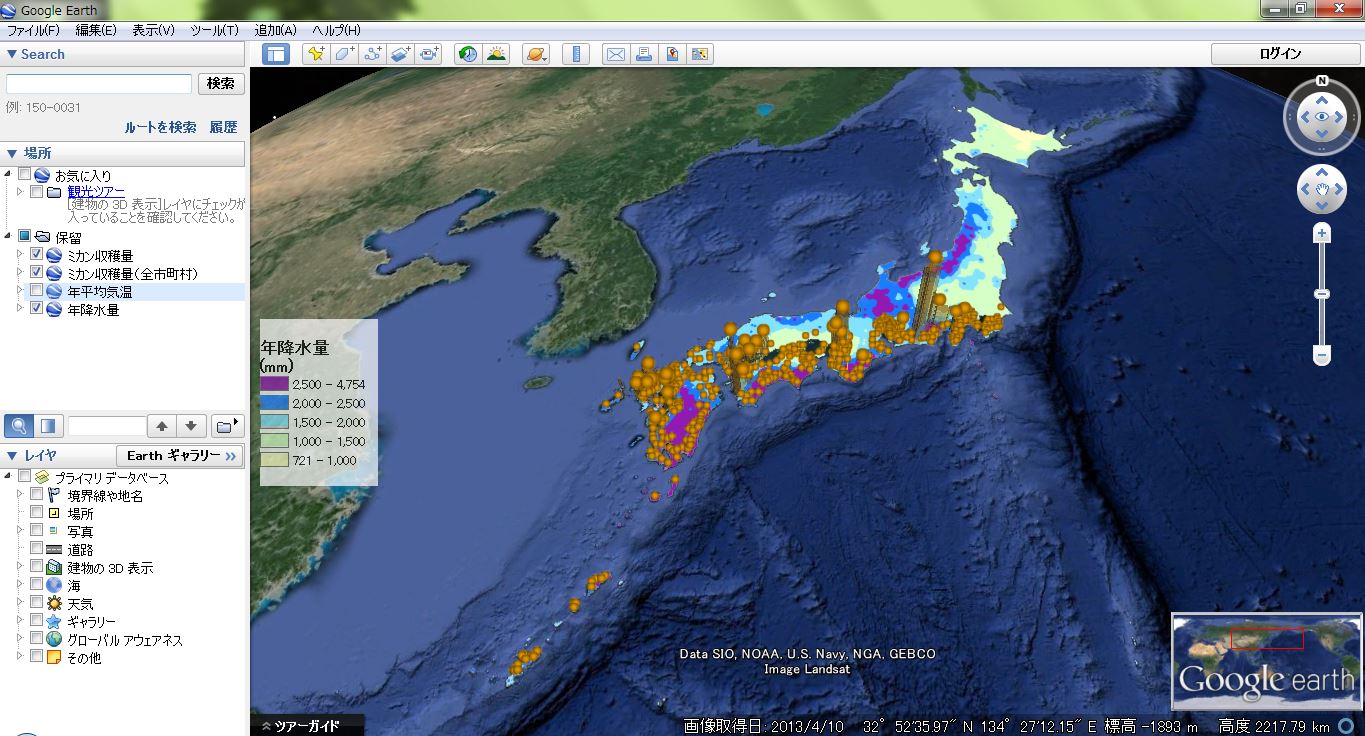Move selected item down with arrow button
This screenshot has height=736, width=1365.
point(193,426)
